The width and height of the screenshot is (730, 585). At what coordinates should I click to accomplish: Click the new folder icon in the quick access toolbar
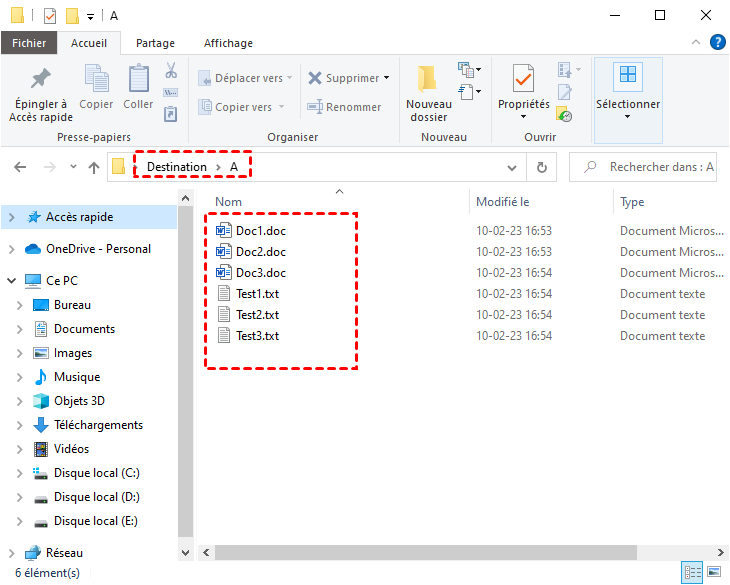(72, 16)
